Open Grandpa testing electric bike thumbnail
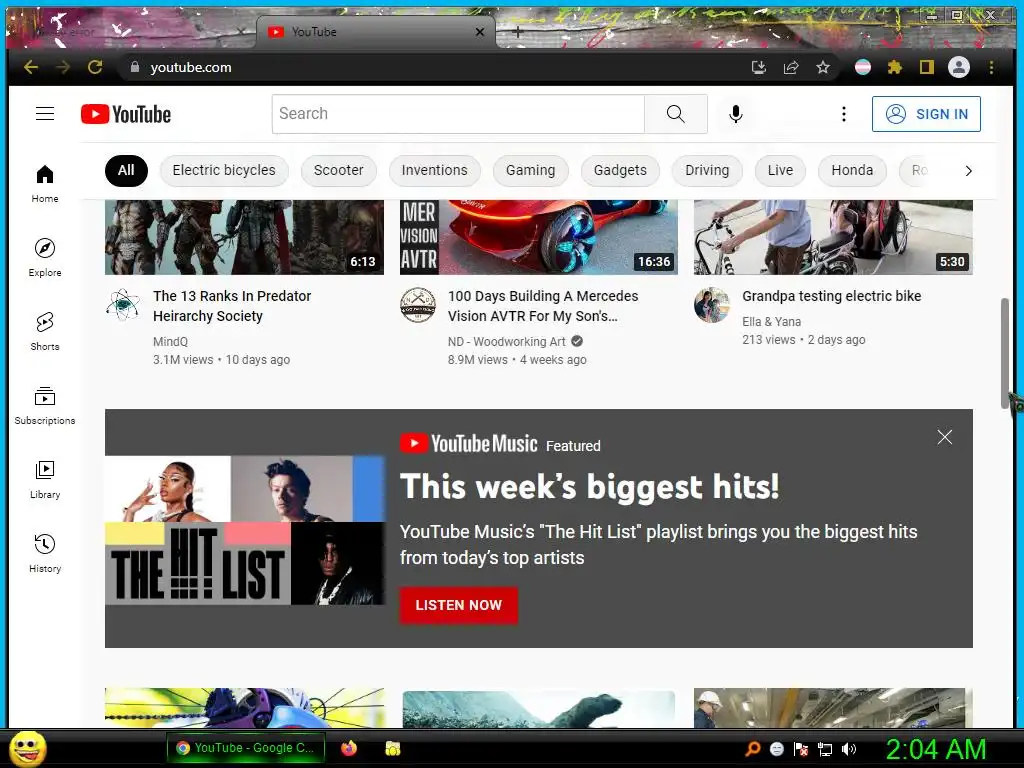 [x=833, y=237]
